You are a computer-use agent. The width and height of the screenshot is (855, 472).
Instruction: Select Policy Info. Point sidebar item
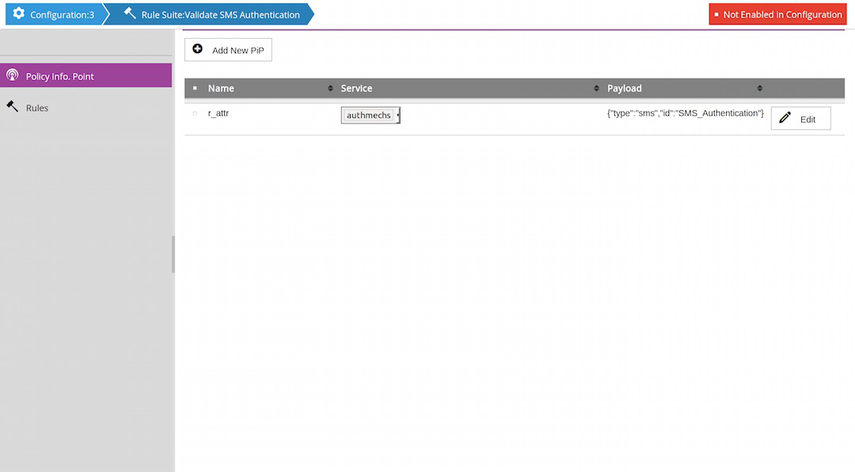[86, 75]
